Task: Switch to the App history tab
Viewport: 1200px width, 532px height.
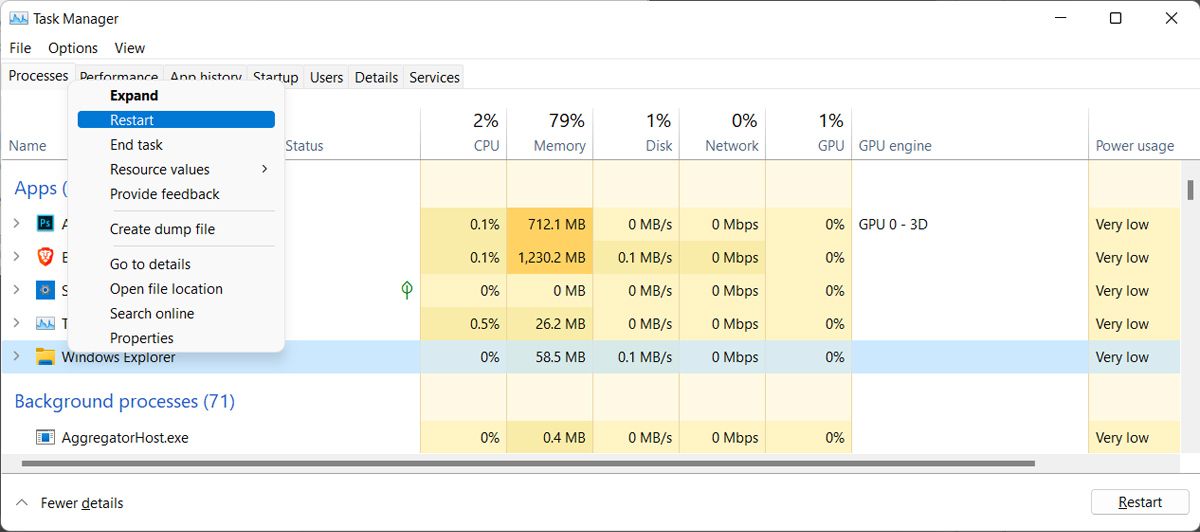Action: (206, 77)
